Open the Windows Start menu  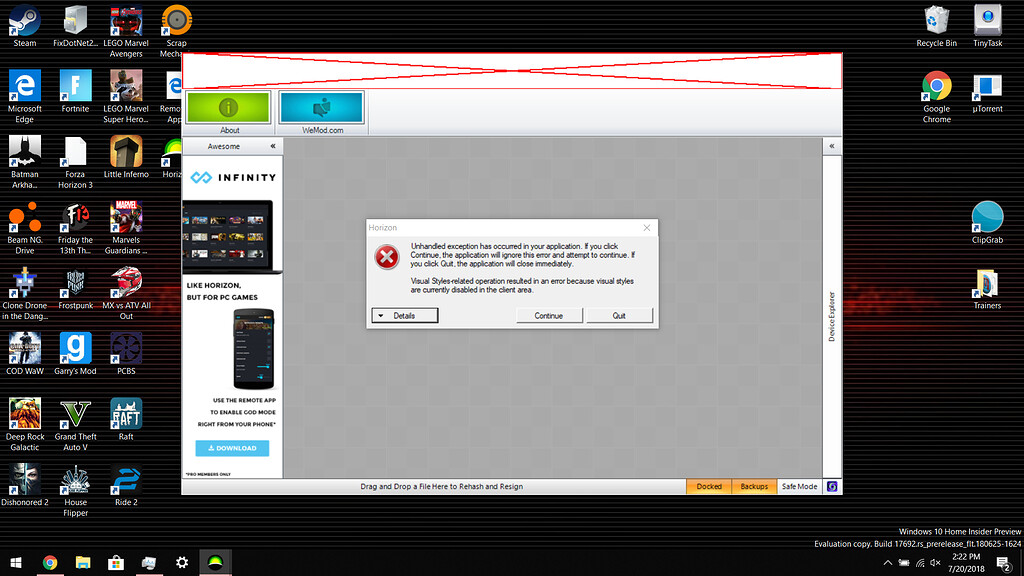[16, 562]
